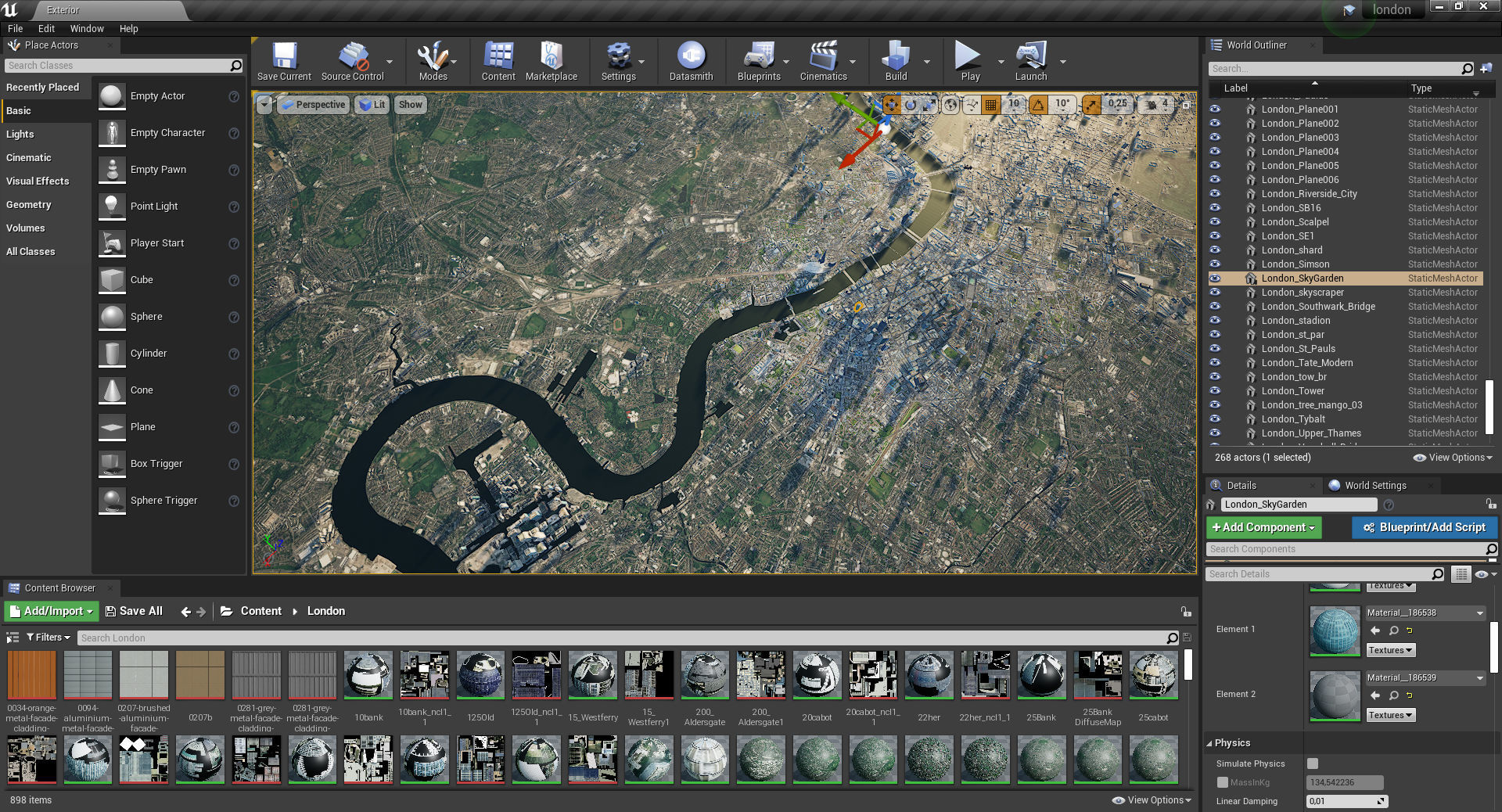This screenshot has height=812, width=1502.
Task: Click the Show button in viewport
Action: coord(410,105)
